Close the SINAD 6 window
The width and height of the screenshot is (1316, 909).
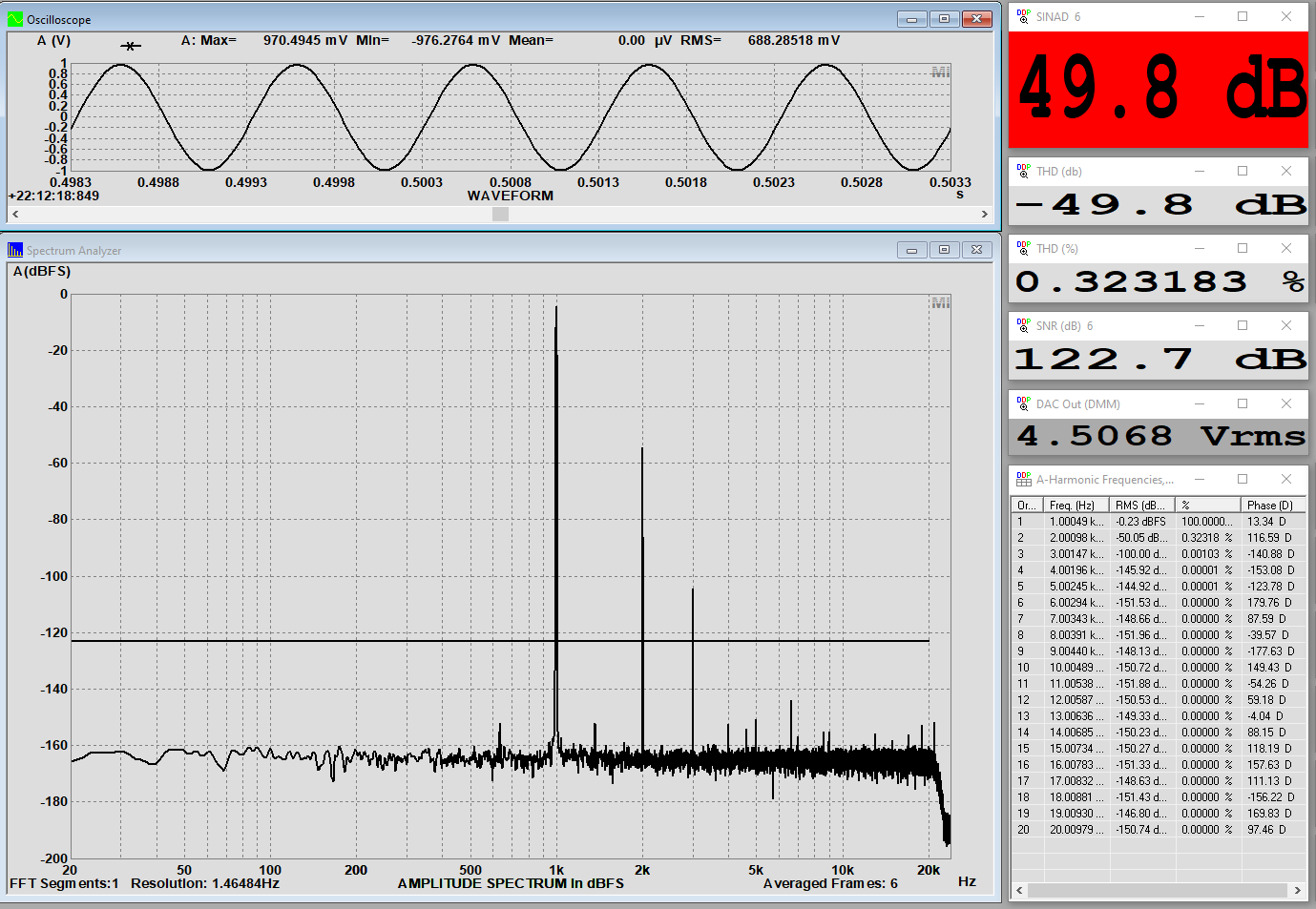[1286, 16]
